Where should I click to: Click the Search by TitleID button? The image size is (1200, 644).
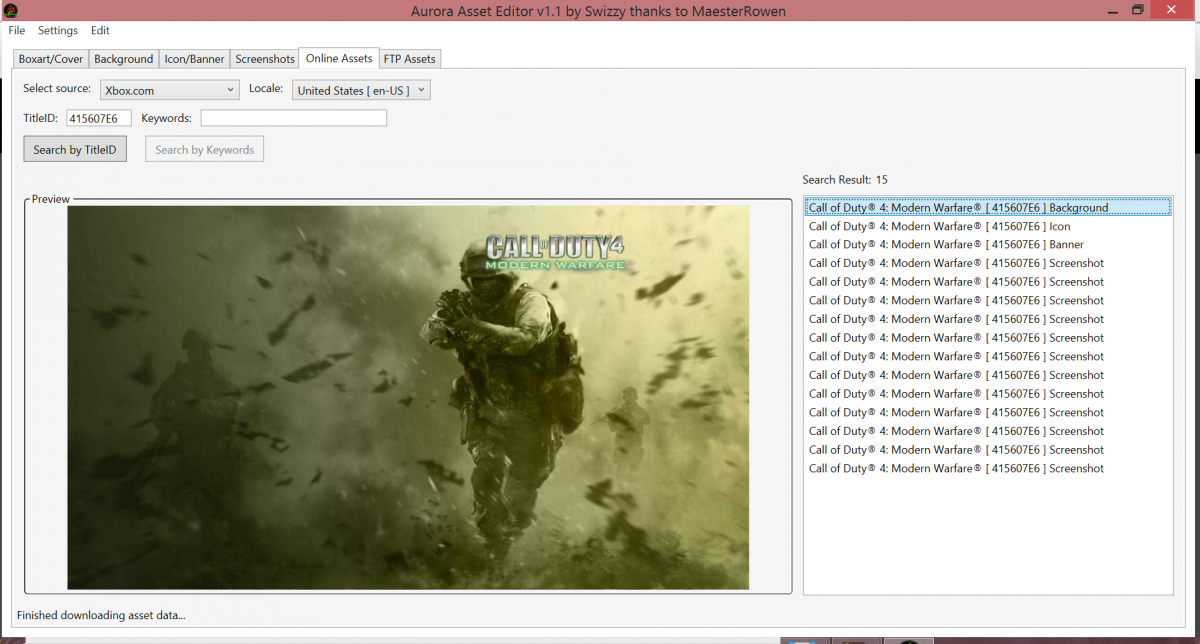pyautogui.click(x=75, y=150)
